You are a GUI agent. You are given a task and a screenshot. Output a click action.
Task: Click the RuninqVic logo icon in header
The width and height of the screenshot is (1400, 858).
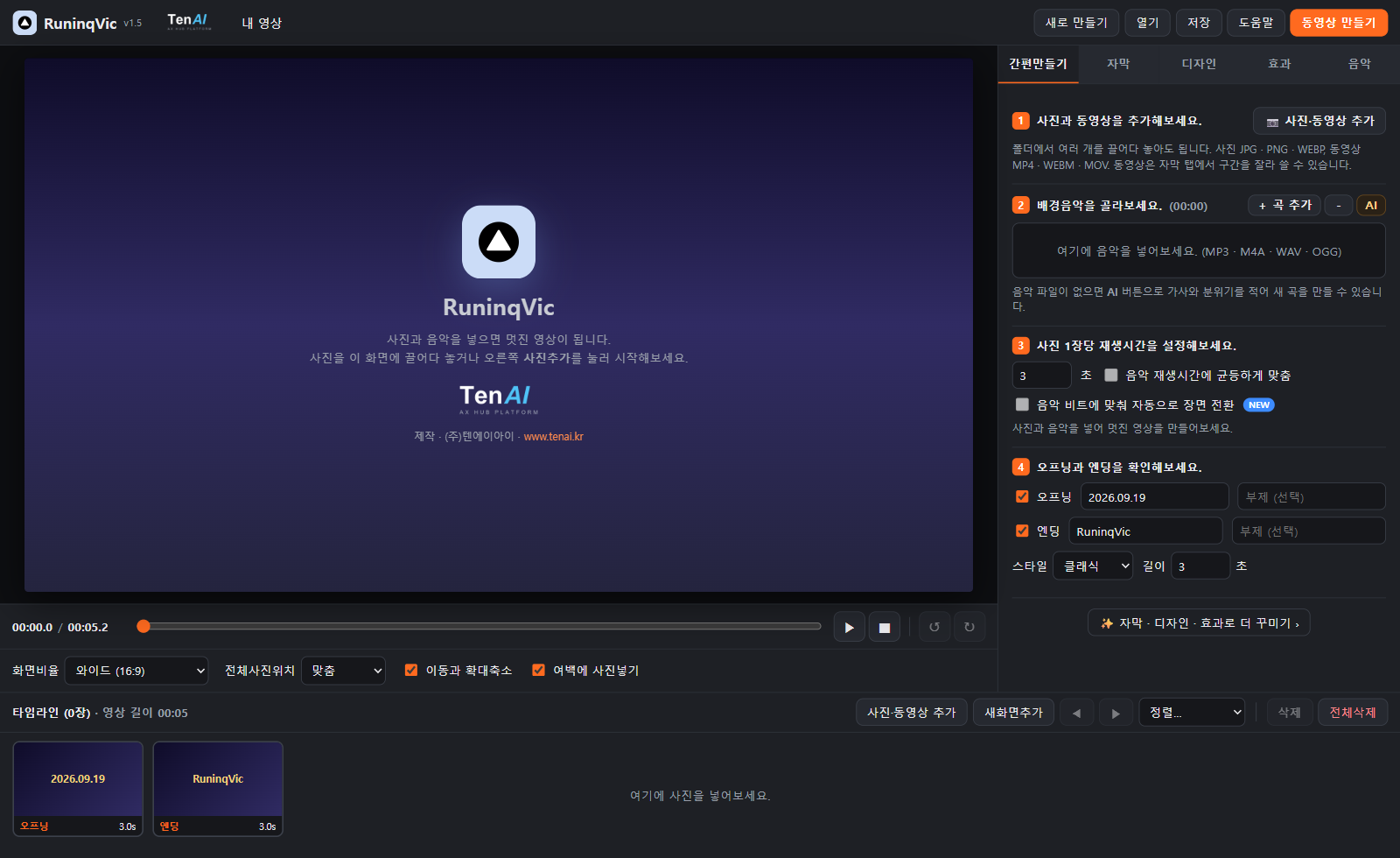24,23
